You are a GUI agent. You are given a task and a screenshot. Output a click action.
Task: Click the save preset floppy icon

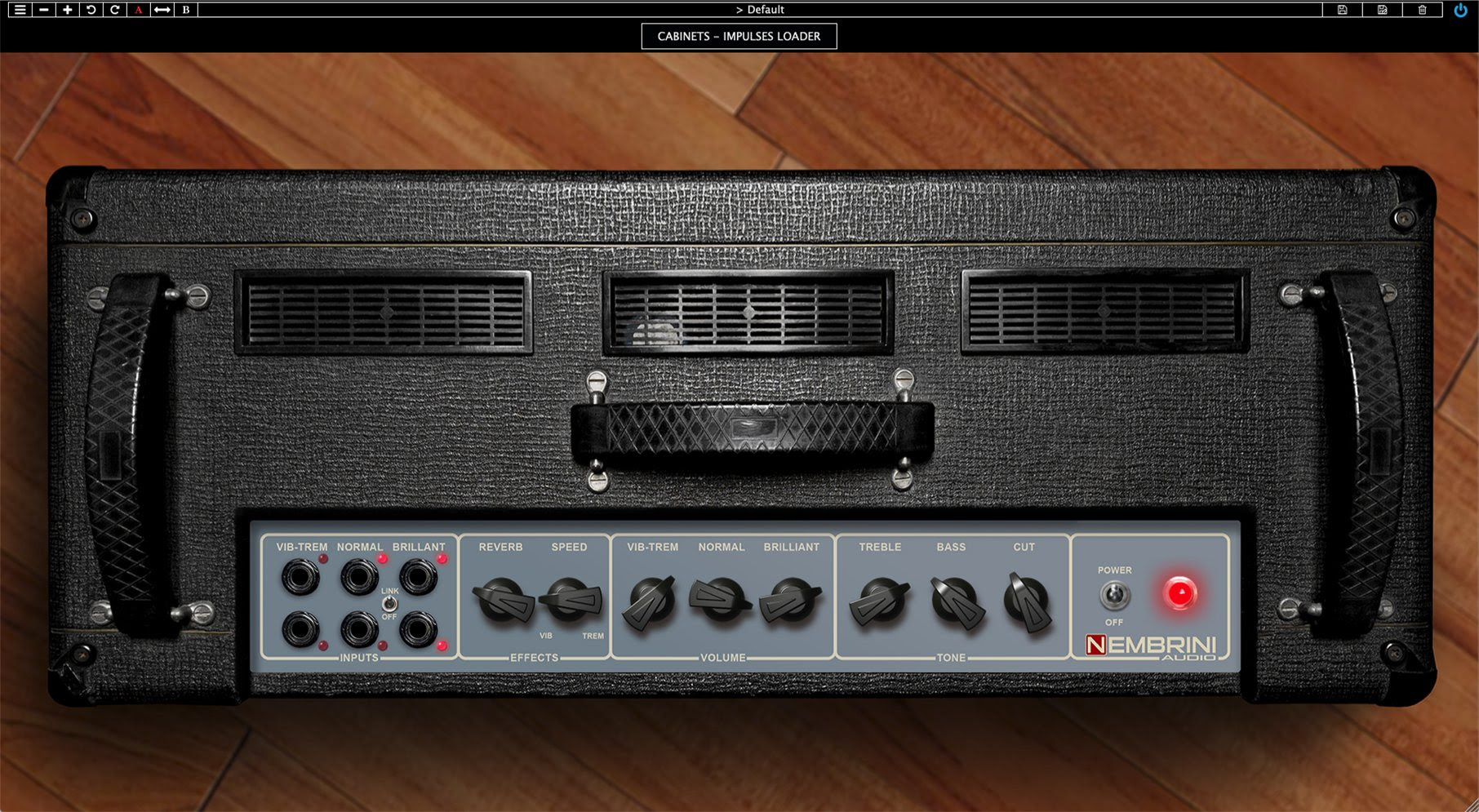1342,10
